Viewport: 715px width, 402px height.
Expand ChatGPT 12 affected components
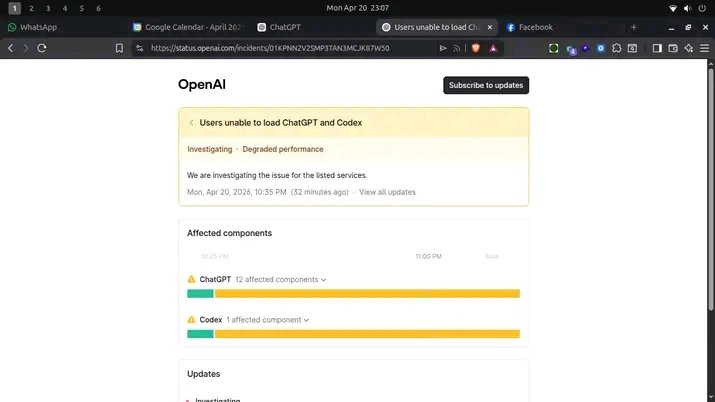[x=281, y=279]
